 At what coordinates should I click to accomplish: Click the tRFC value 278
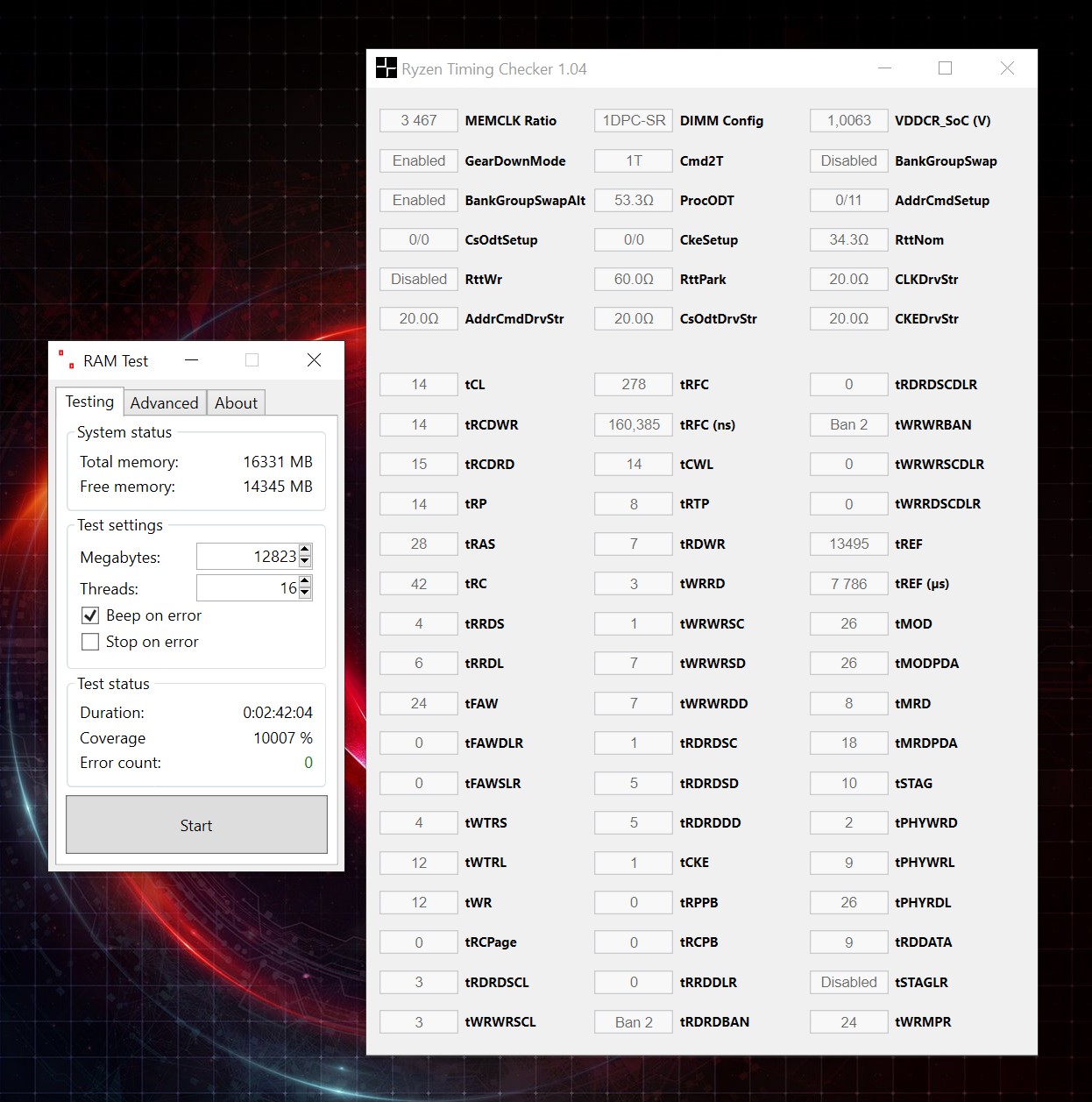pyautogui.click(x=634, y=384)
